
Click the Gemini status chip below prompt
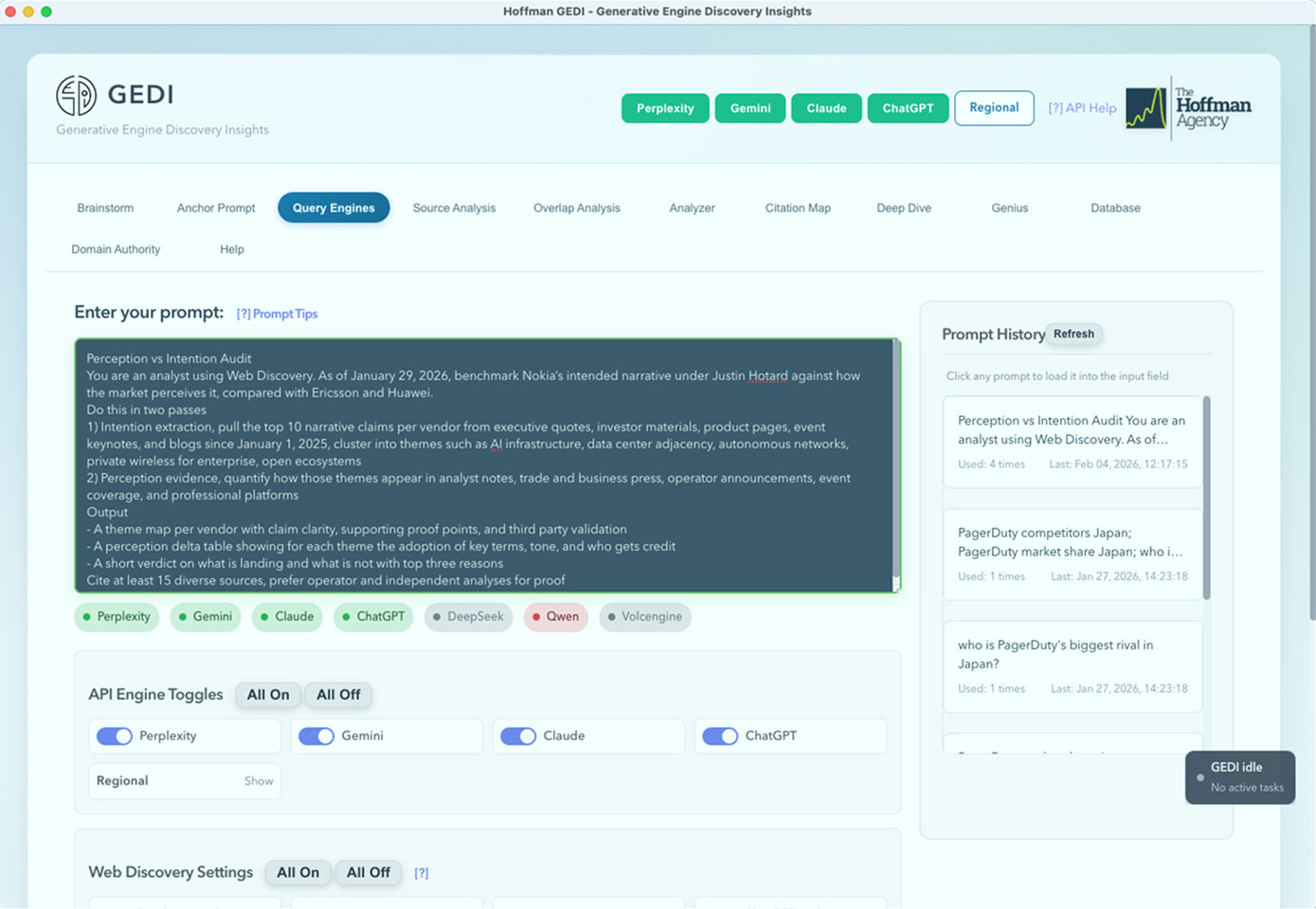[x=207, y=616]
